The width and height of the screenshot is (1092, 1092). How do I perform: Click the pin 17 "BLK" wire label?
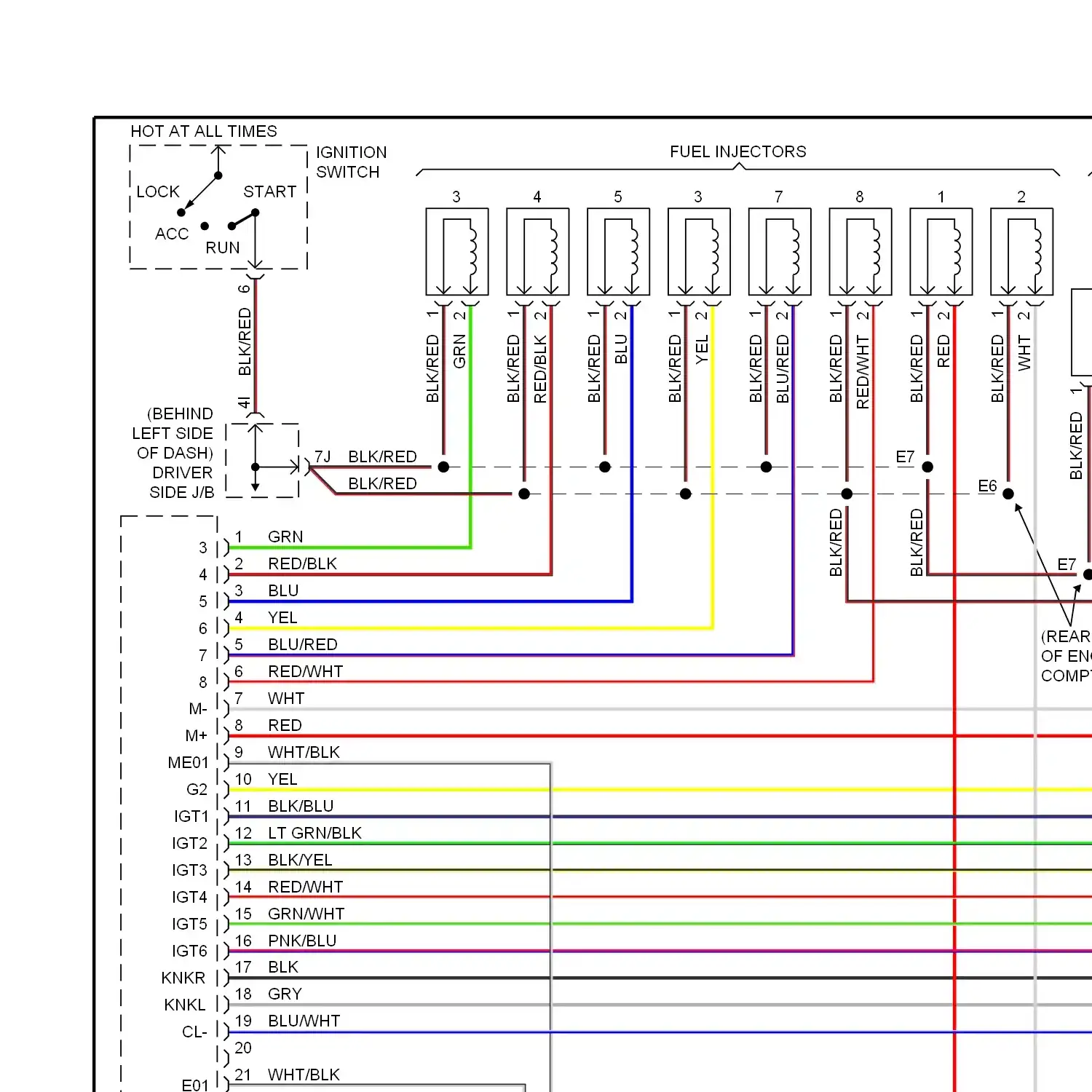pos(283,967)
